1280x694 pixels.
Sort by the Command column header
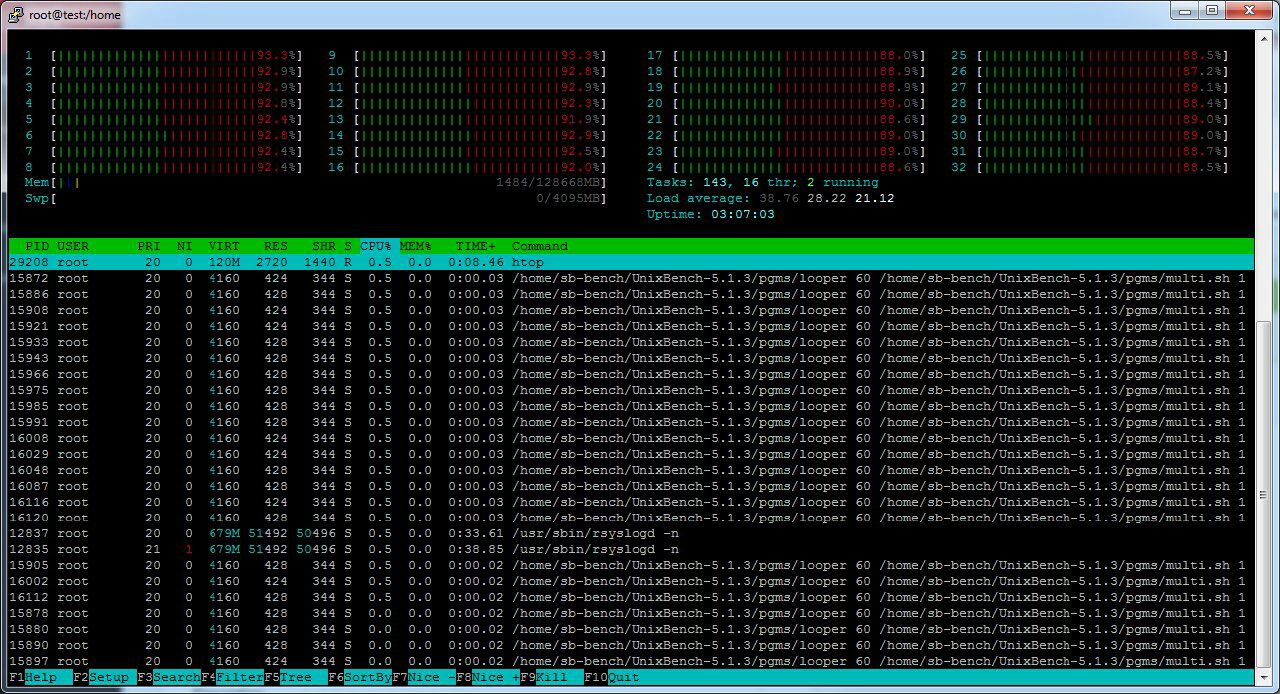pos(540,246)
